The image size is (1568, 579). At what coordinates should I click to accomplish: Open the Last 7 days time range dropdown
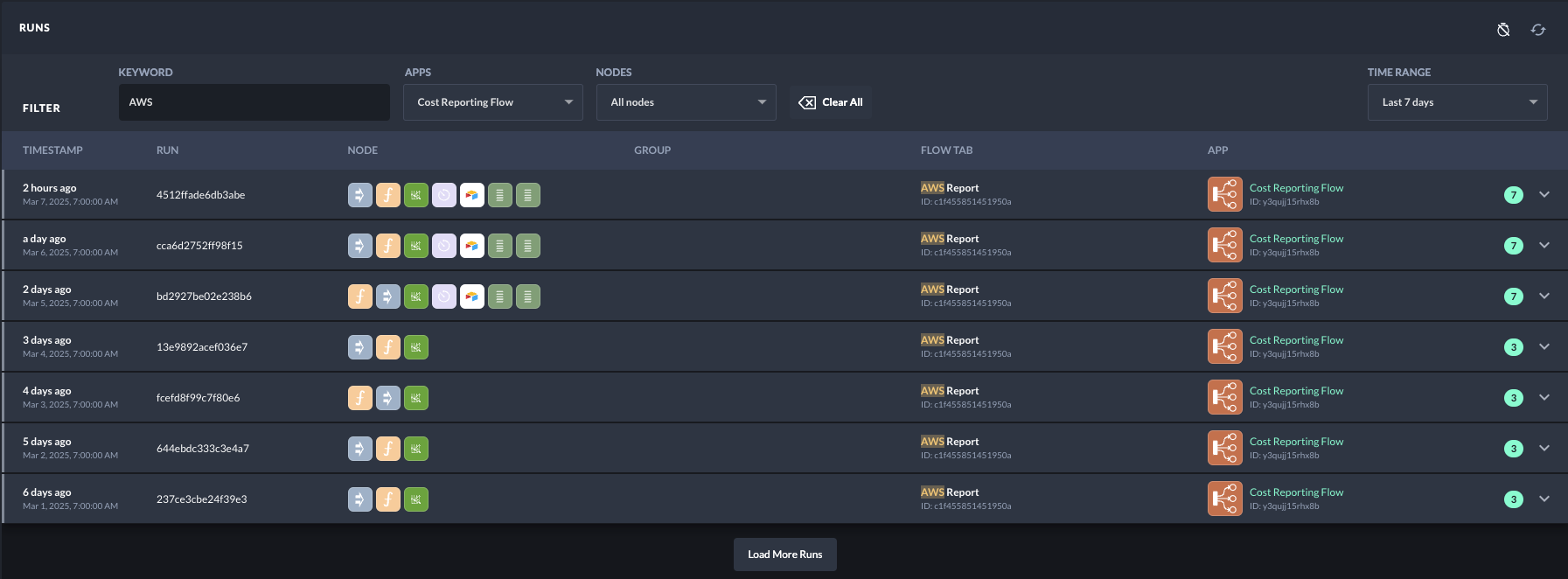coord(1457,102)
